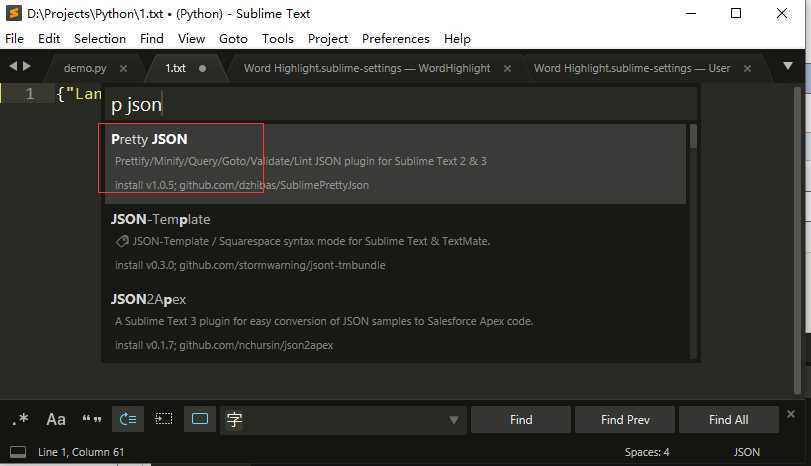
Task: Click line number 1 in the gutter
Action: point(29,94)
